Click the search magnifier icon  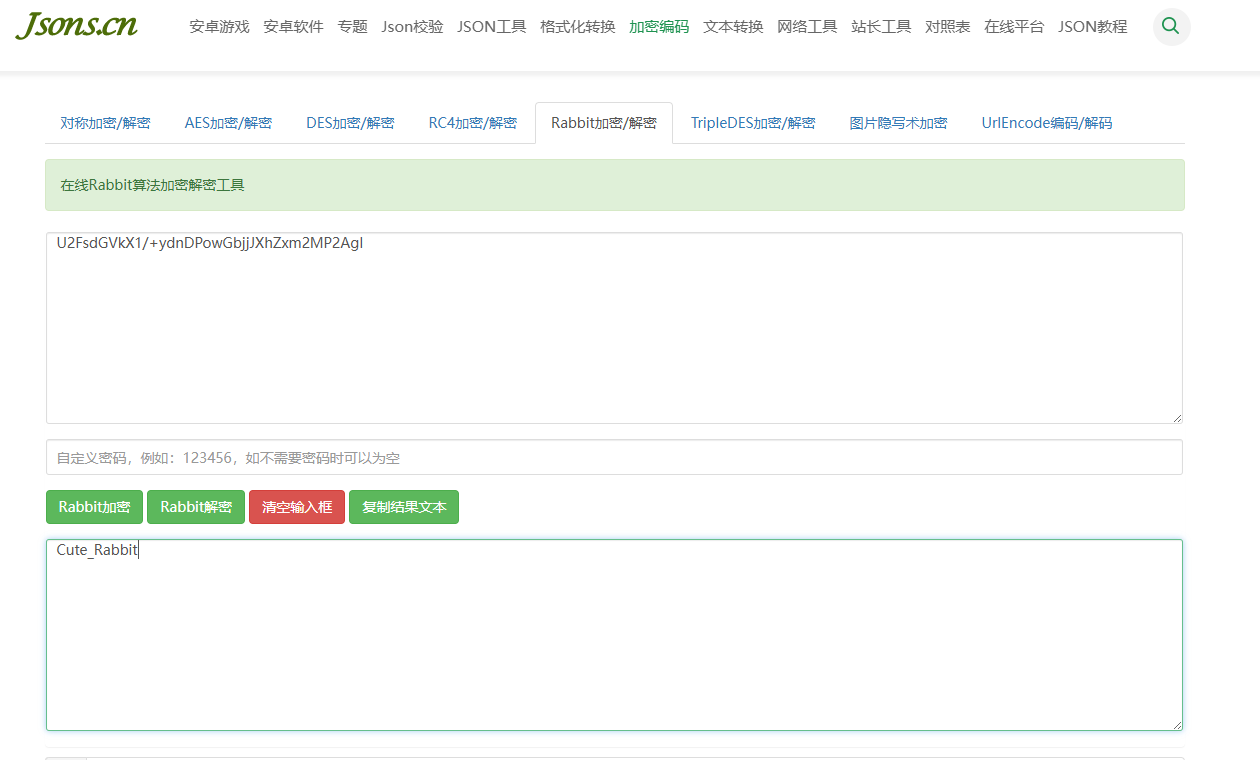(1171, 27)
